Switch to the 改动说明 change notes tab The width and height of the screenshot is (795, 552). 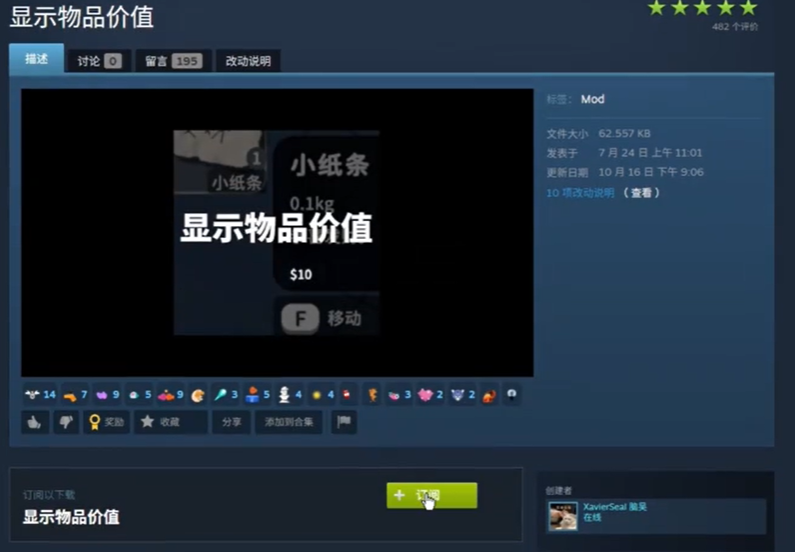click(248, 61)
